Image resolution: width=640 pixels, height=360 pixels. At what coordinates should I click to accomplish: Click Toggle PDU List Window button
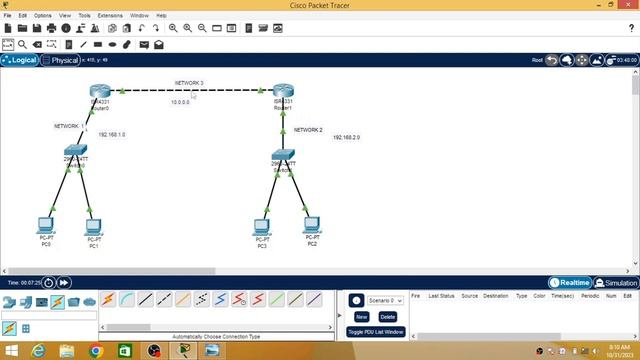click(x=376, y=332)
